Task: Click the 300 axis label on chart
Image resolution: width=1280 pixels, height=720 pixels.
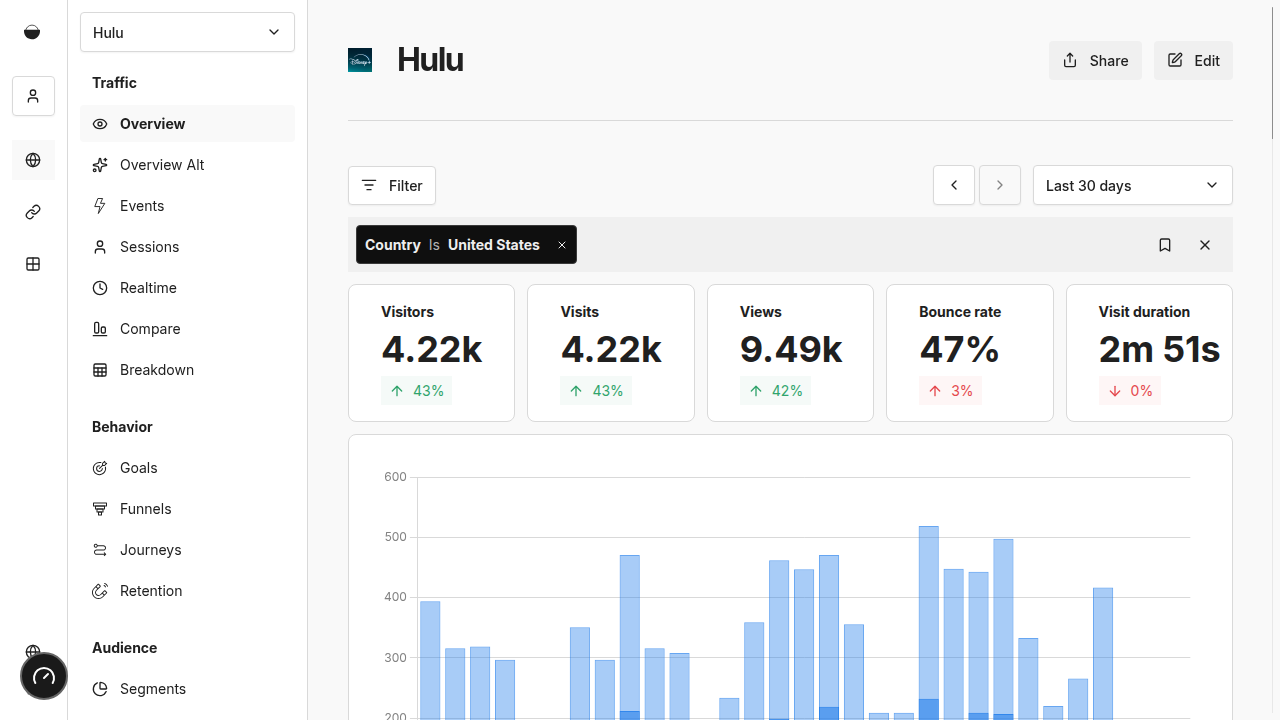Action: [395, 658]
